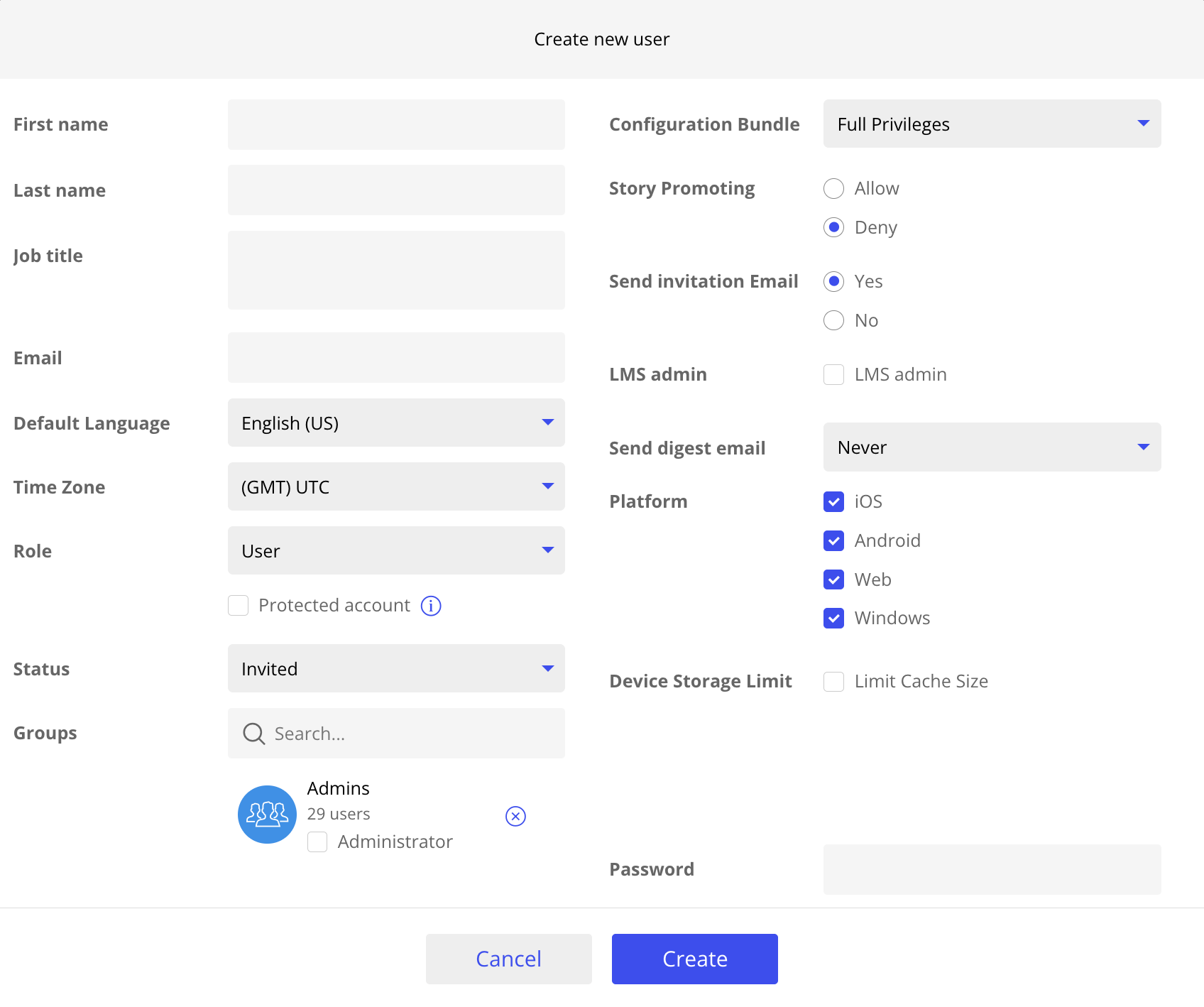Enable the Protected account checkbox
Image resolution: width=1204 pixels, height=1007 pixels.
point(239,606)
